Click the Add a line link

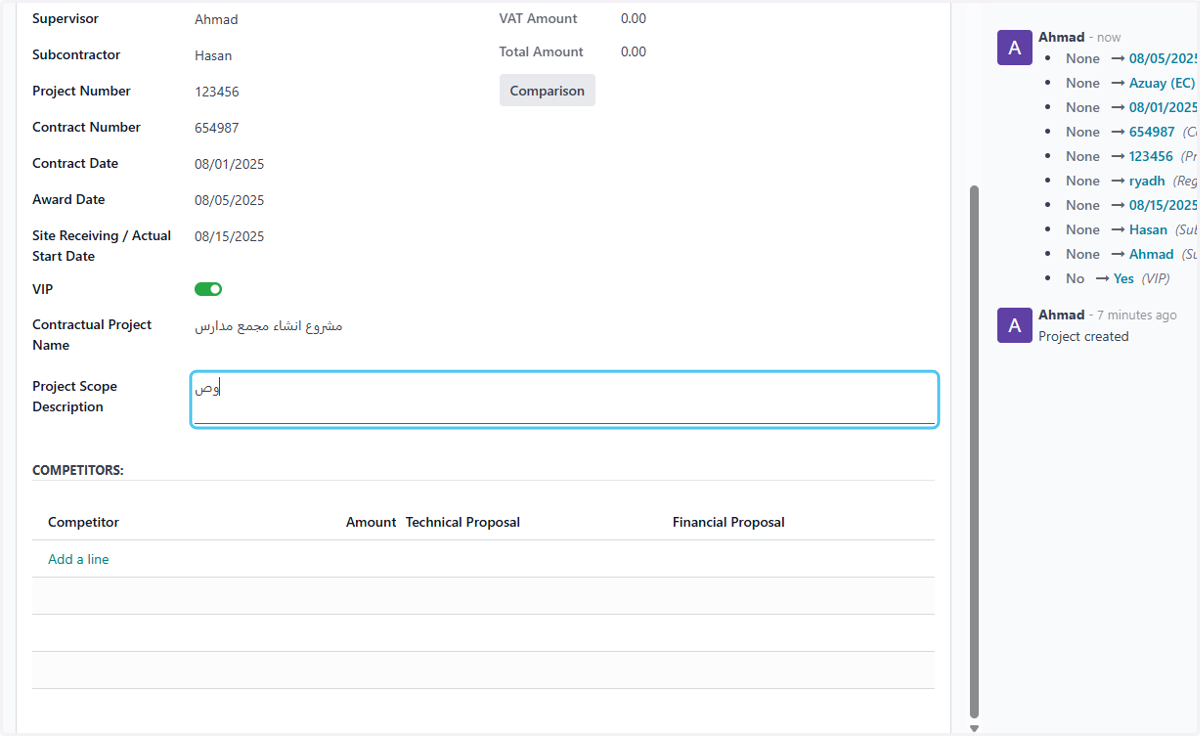click(78, 559)
